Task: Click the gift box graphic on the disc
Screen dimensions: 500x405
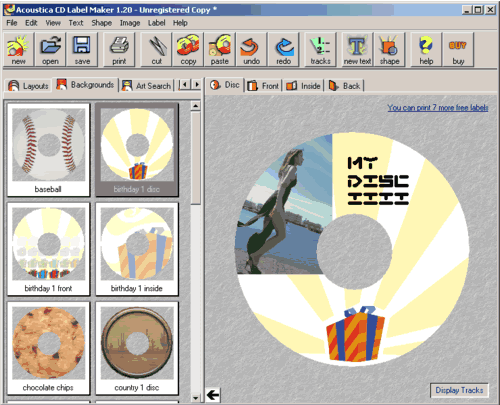Action: [355, 334]
